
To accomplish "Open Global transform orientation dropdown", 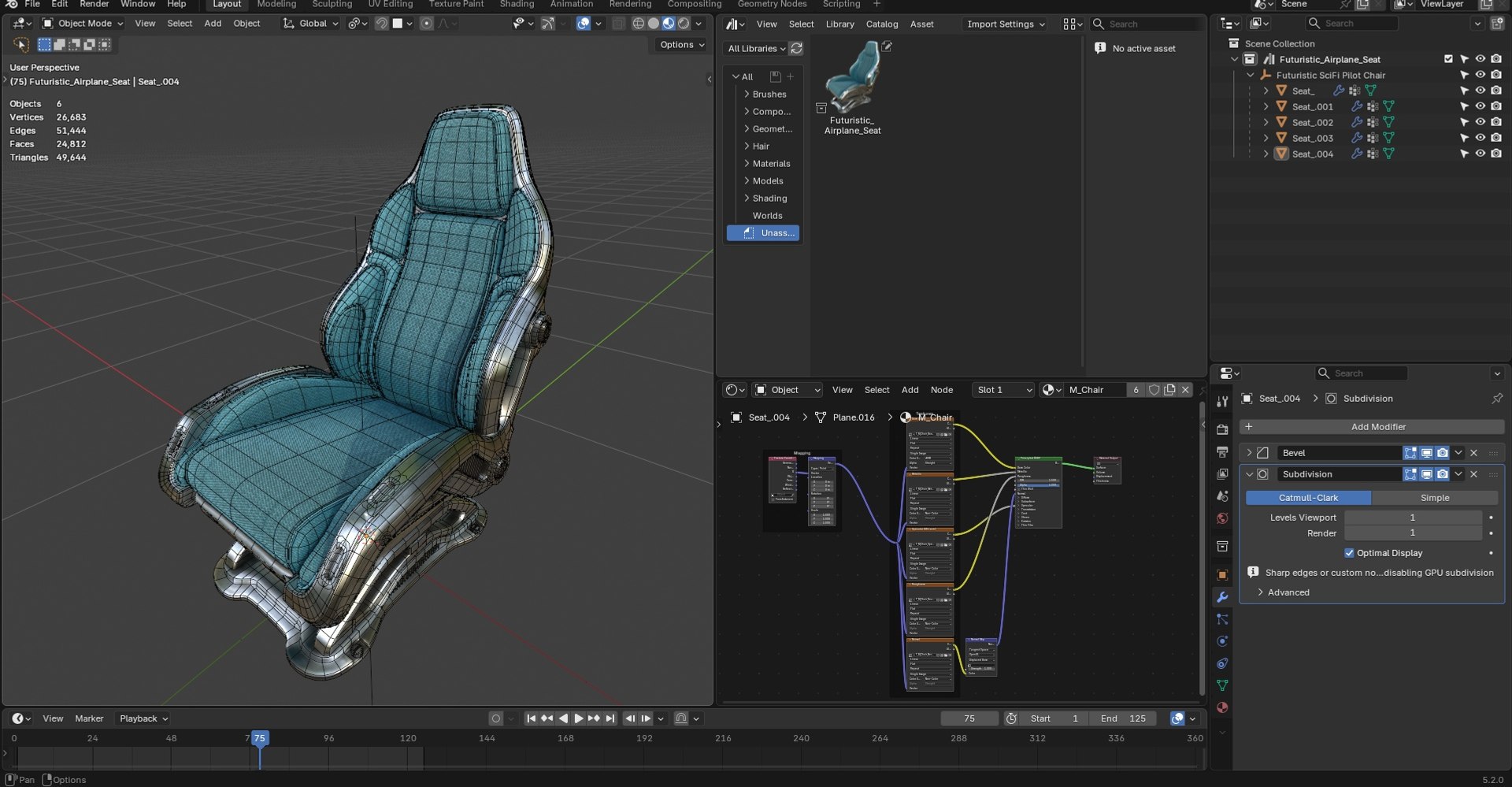I will 310,24.
